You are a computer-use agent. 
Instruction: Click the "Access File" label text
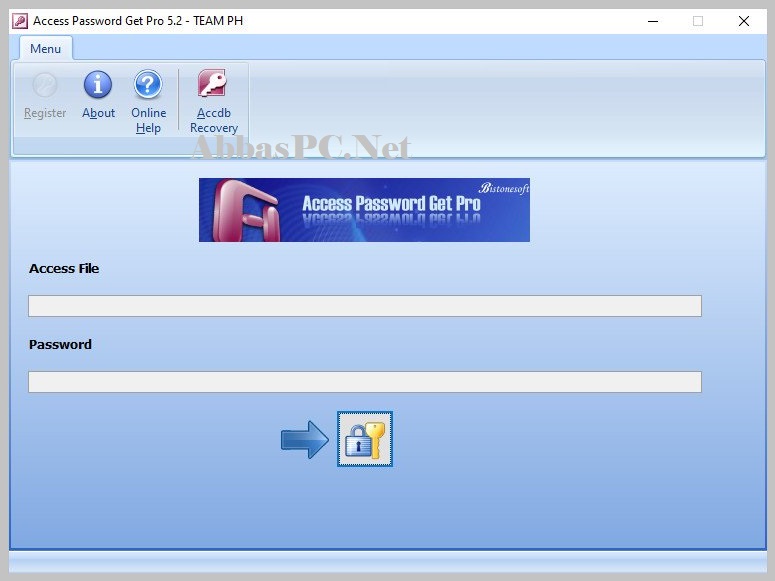point(64,268)
